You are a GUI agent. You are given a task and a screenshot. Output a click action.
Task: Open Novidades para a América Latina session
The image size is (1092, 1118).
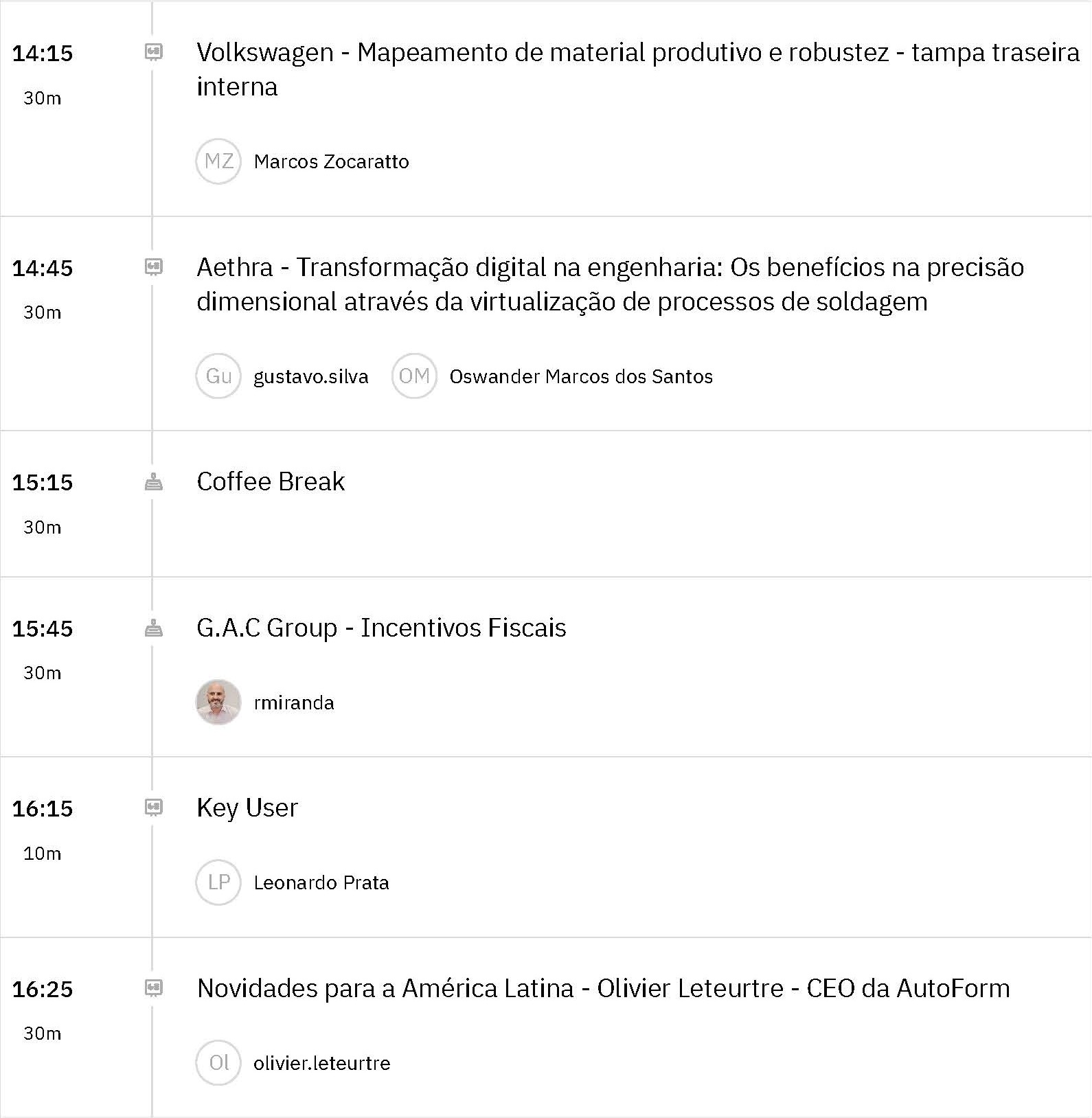point(603,988)
